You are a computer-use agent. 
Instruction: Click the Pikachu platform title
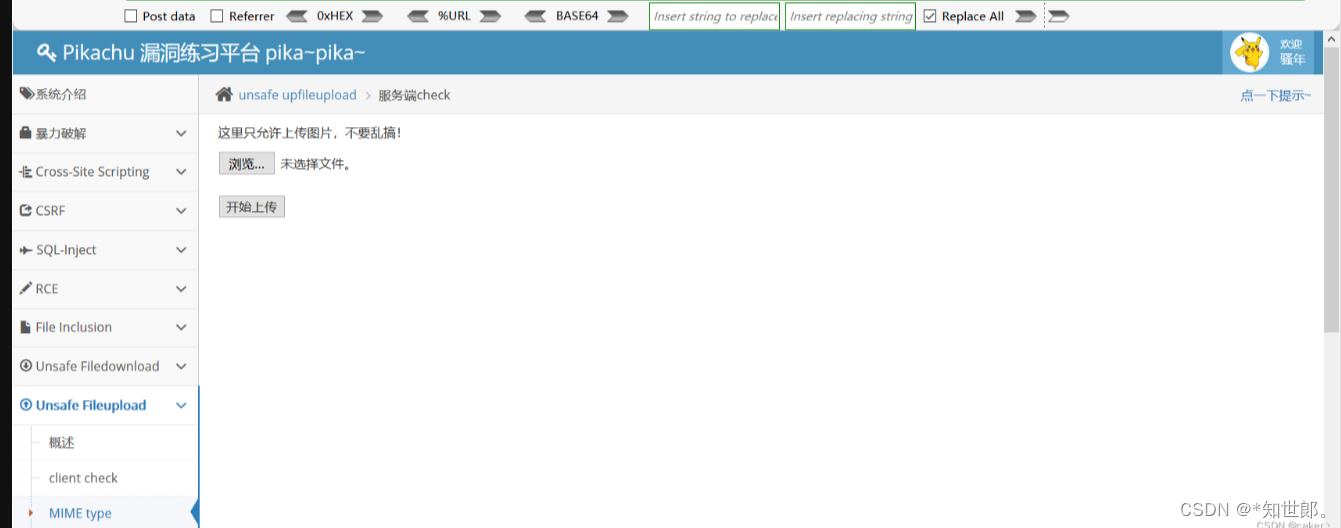pyautogui.click(x=214, y=53)
